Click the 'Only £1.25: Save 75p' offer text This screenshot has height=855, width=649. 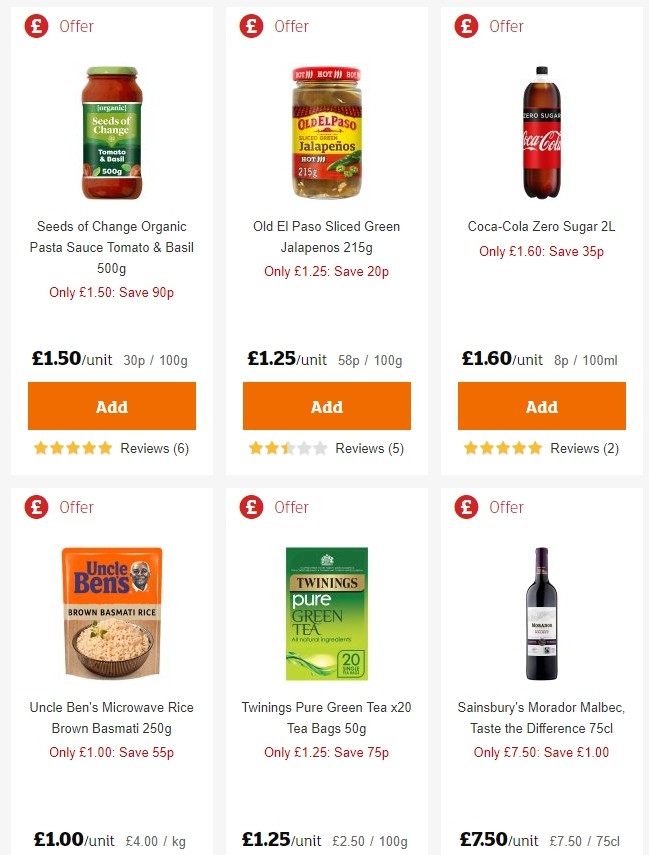326,752
